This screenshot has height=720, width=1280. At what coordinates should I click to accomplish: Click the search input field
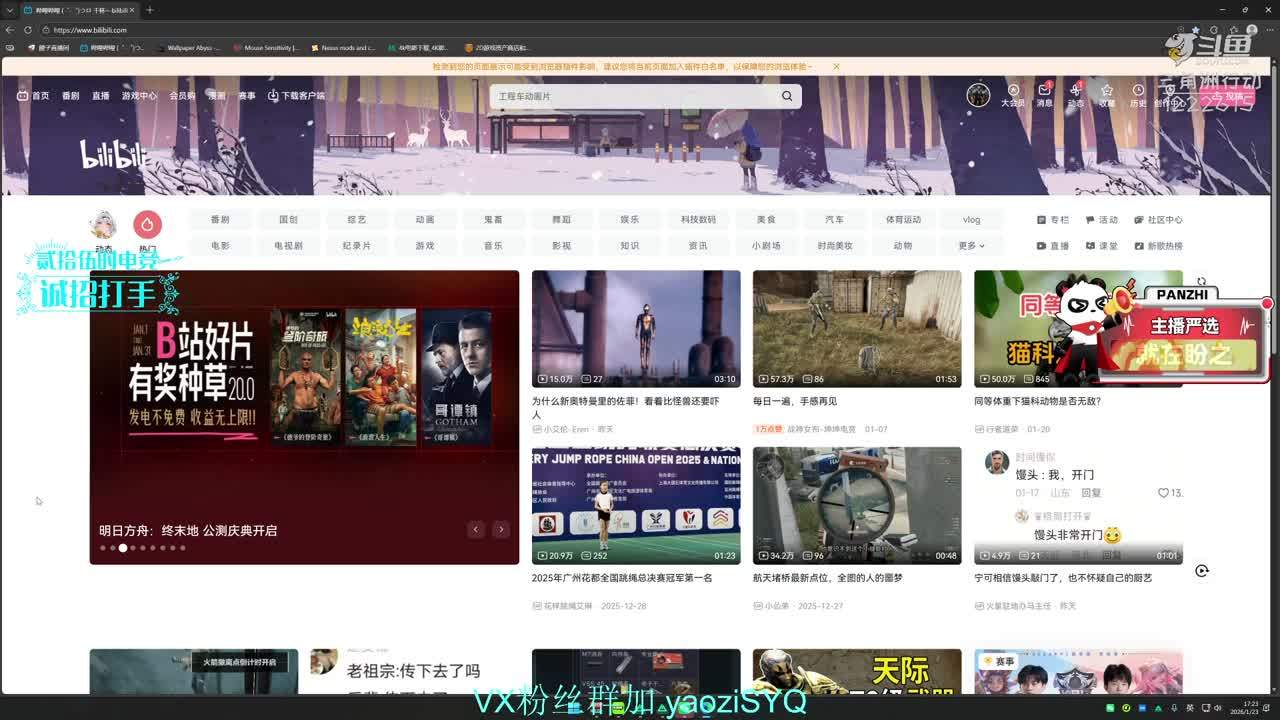tap(630, 96)
